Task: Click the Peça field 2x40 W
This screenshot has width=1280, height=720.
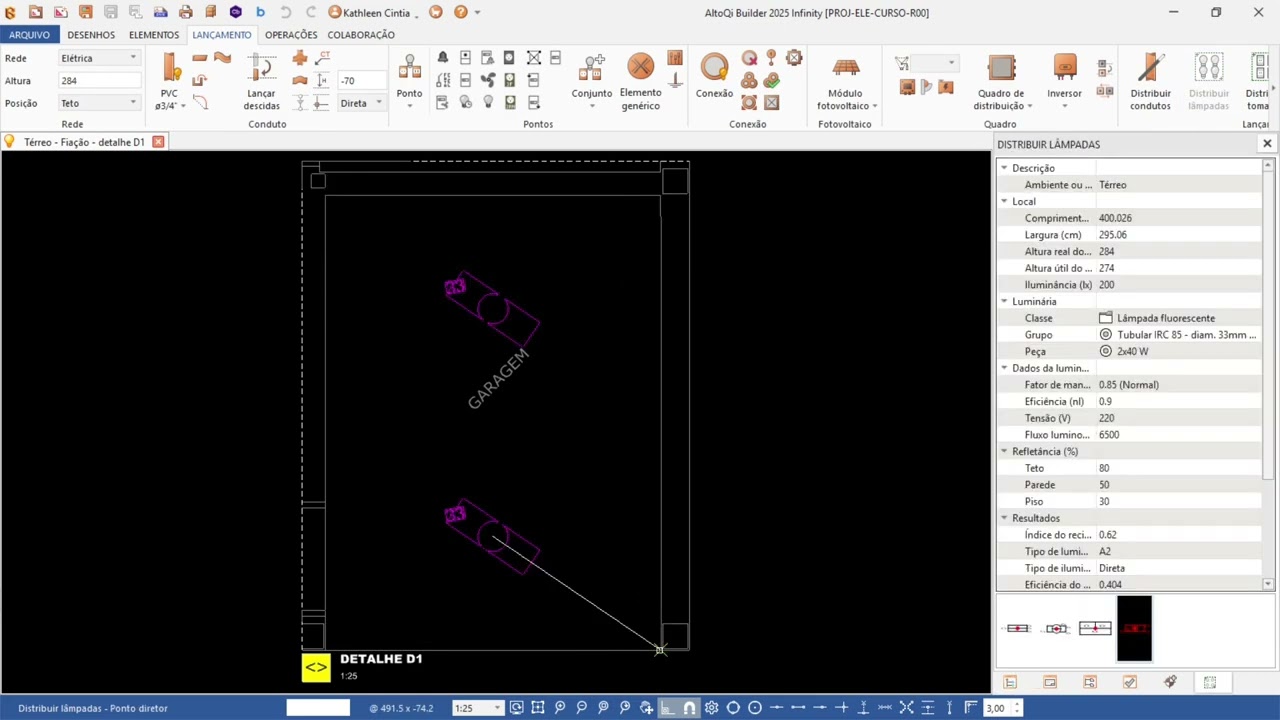Action: (x=1179, y=351)
